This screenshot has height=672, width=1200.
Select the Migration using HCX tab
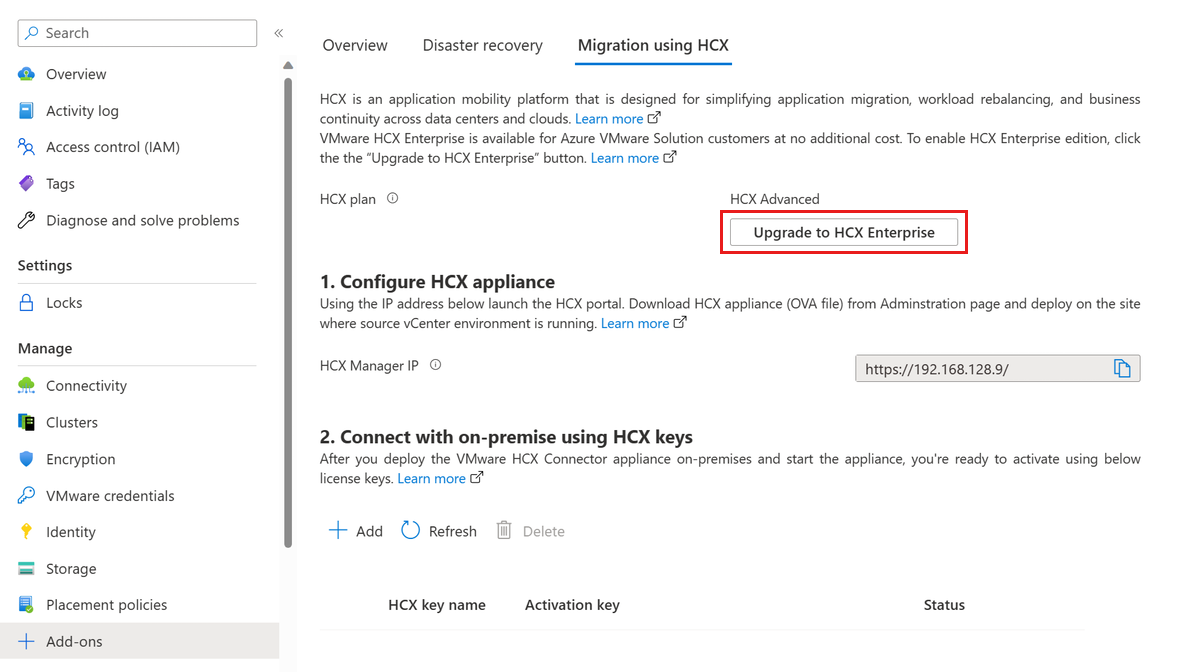(x=653, y=45)
